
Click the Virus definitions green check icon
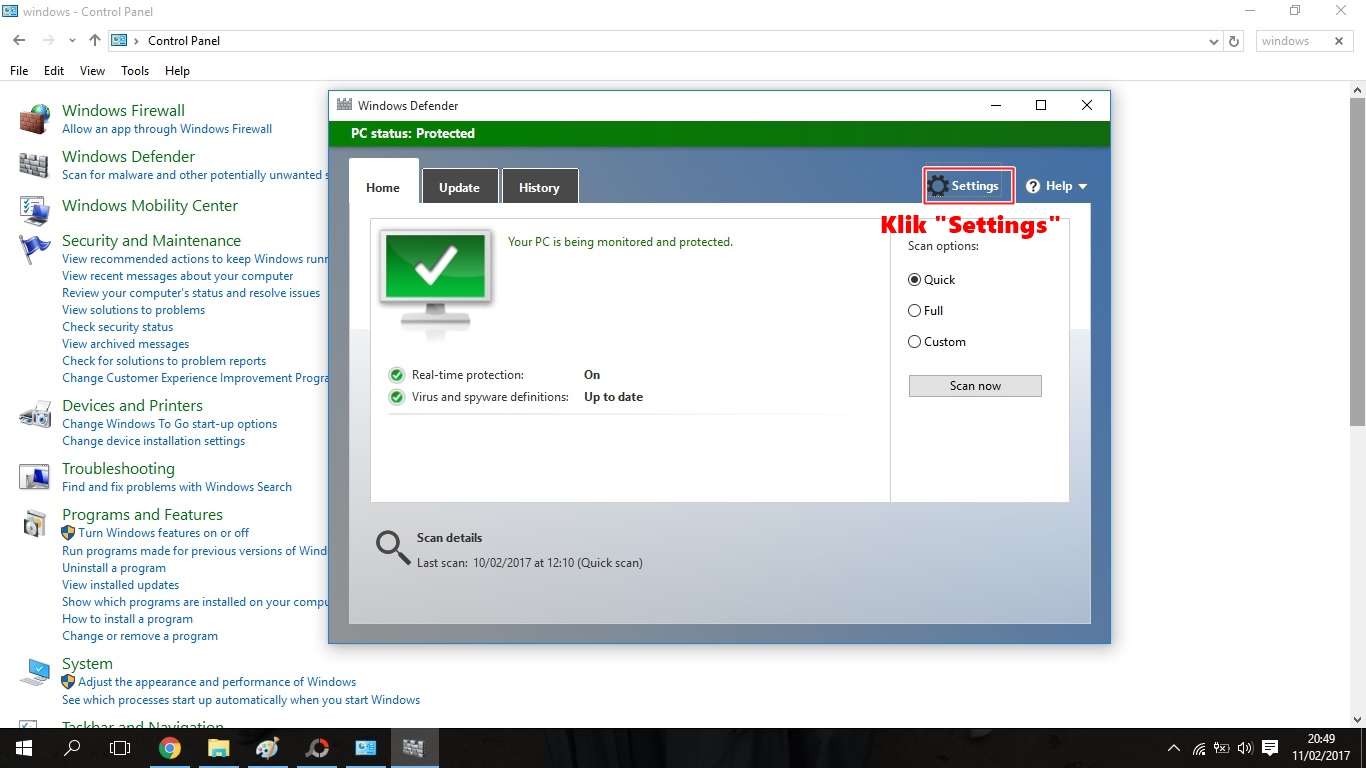point(397,397)
